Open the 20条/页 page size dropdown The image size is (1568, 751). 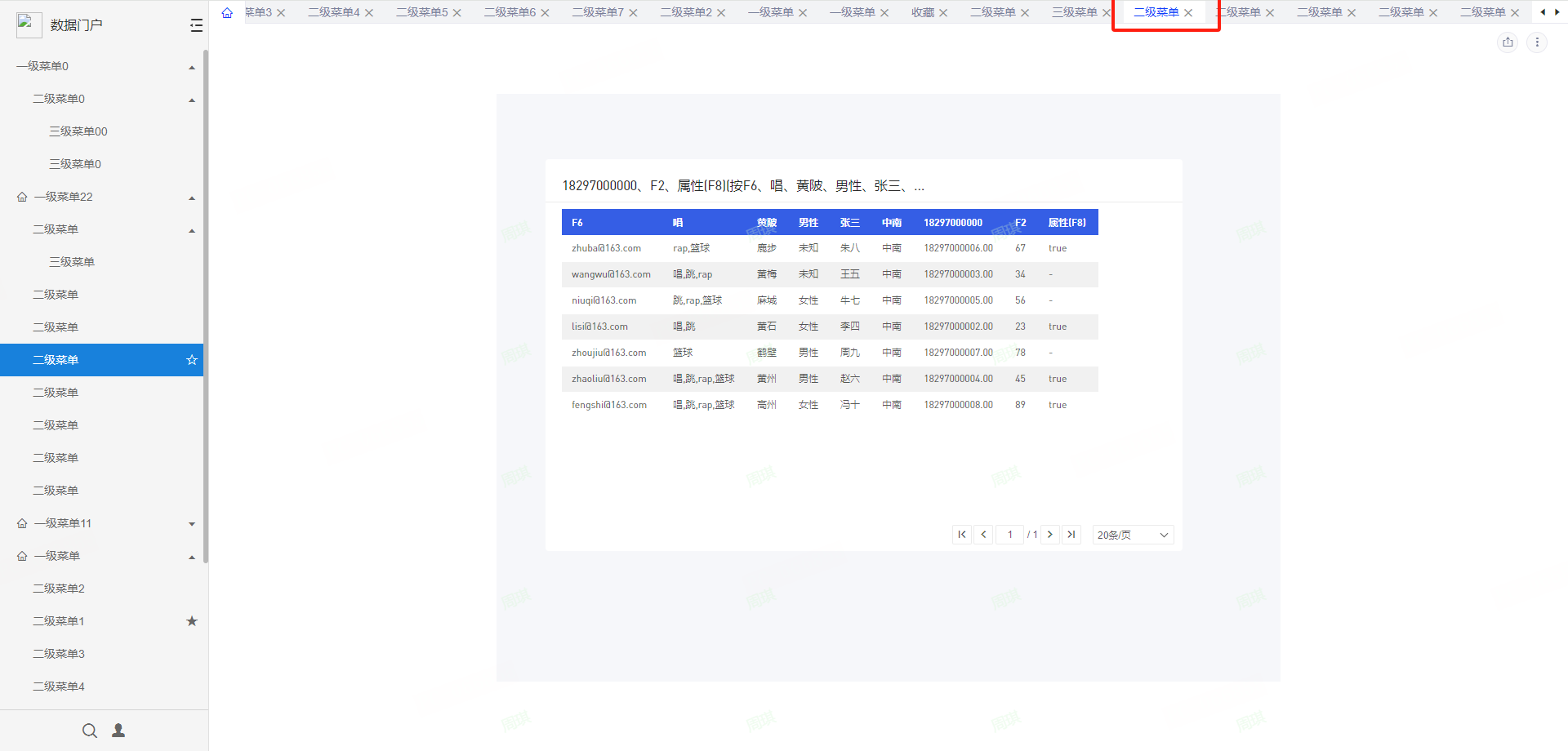coord(1133,535)
